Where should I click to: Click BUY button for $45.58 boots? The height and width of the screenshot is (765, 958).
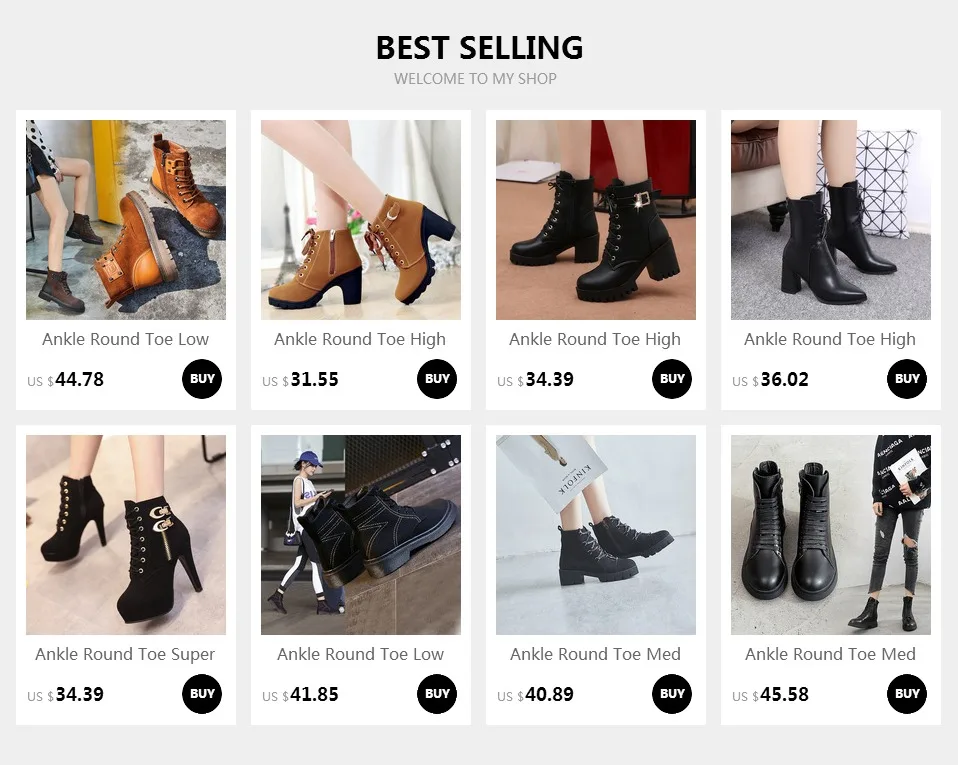pyautogui.click(x=907, y=694)
